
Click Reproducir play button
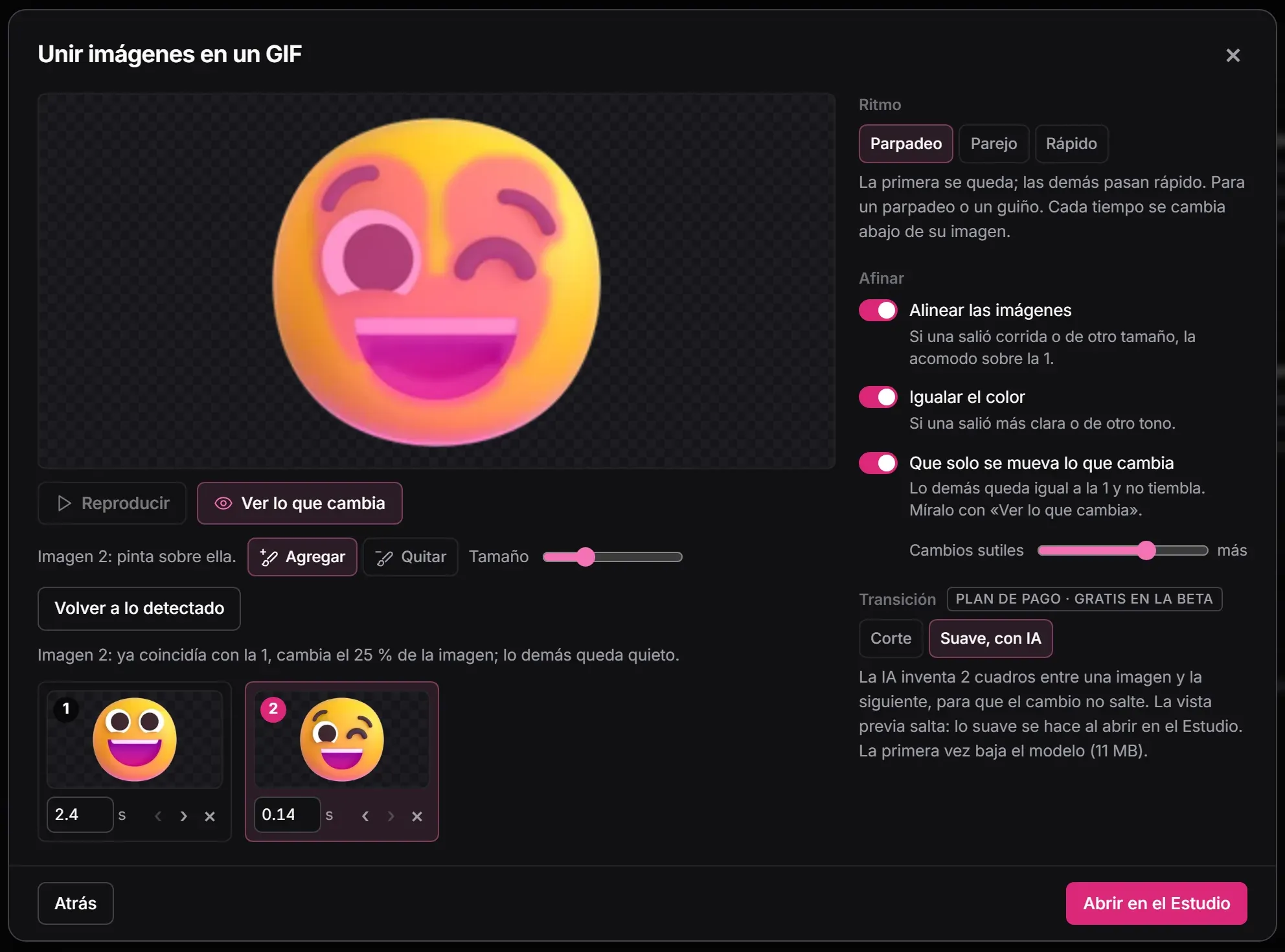112,503
